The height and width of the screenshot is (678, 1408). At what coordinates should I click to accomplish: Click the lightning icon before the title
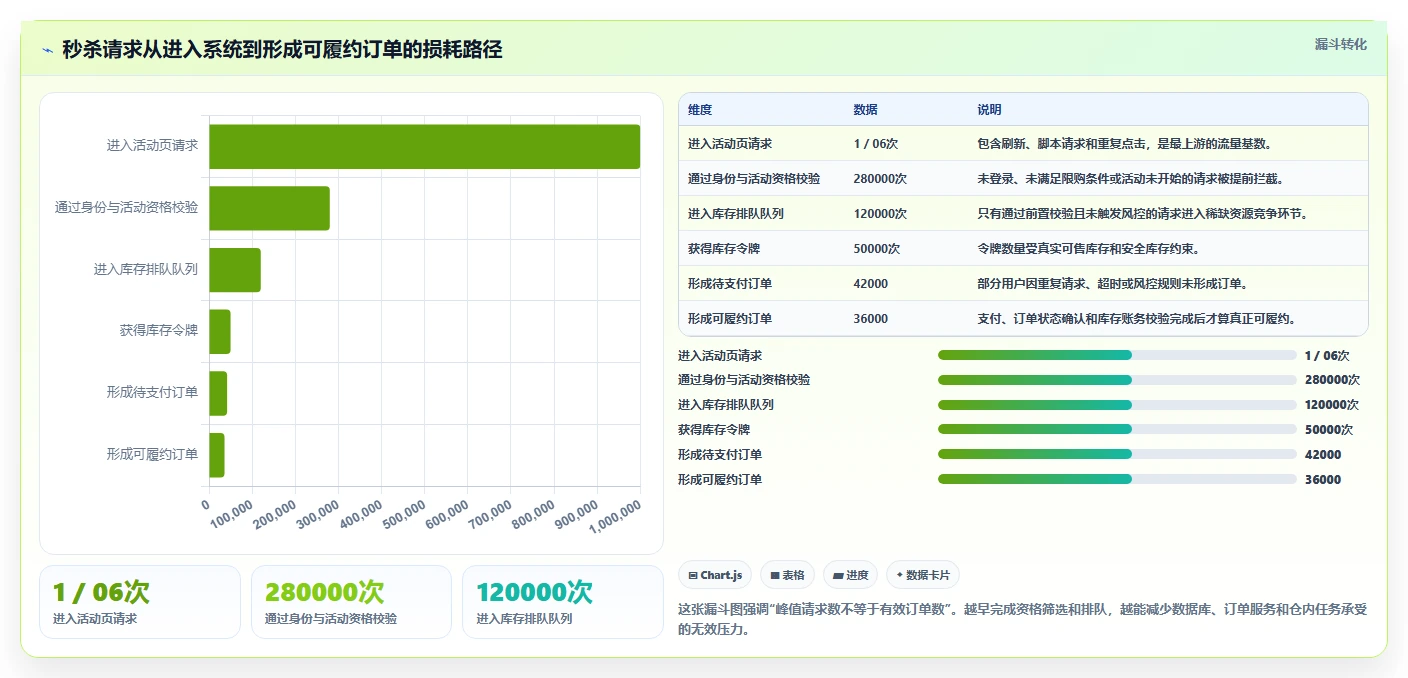[x=48, y=49]
